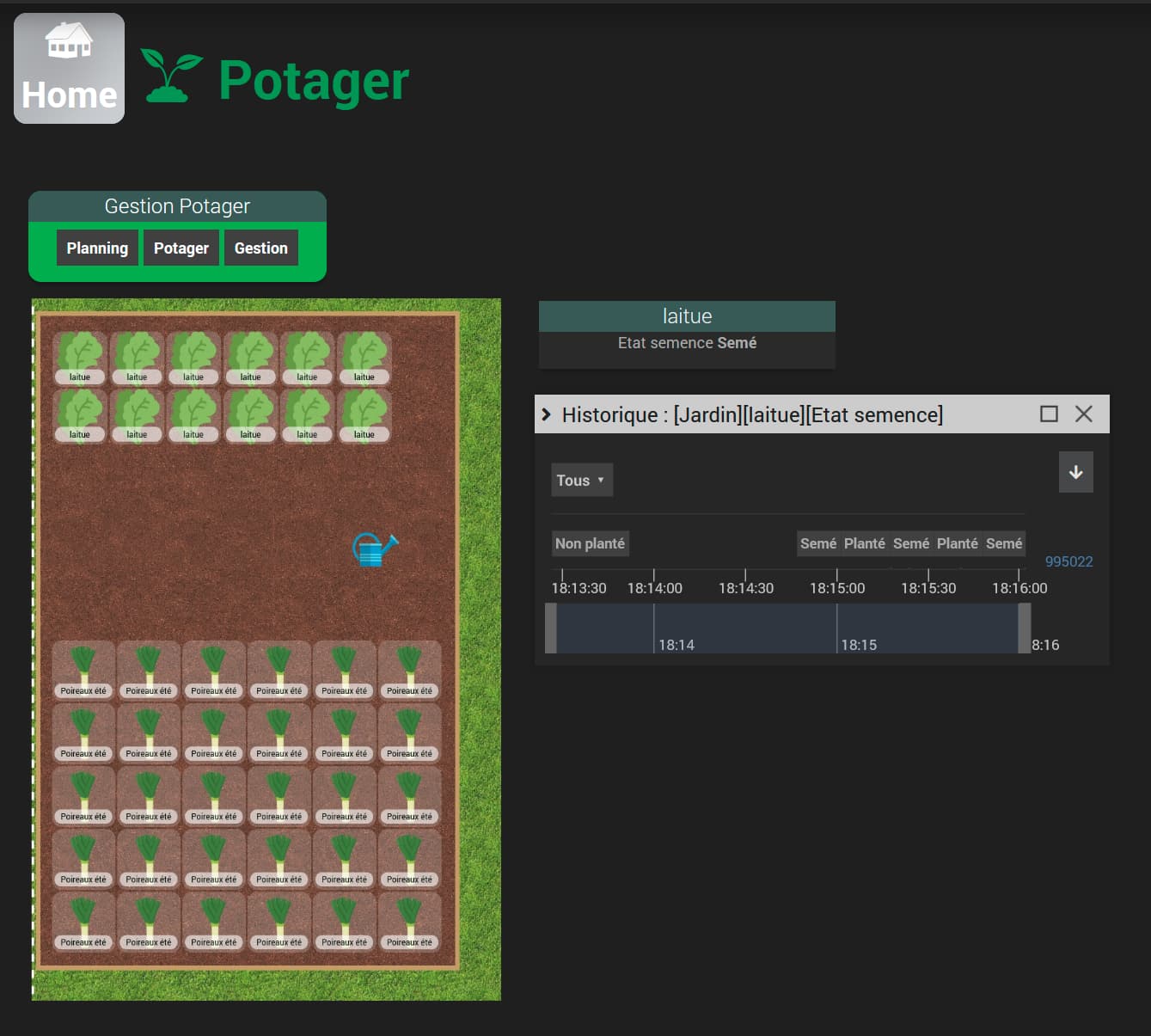Go to the Home page icon
This screenshot has width=1151, height=1036.
tap(69, 68)
